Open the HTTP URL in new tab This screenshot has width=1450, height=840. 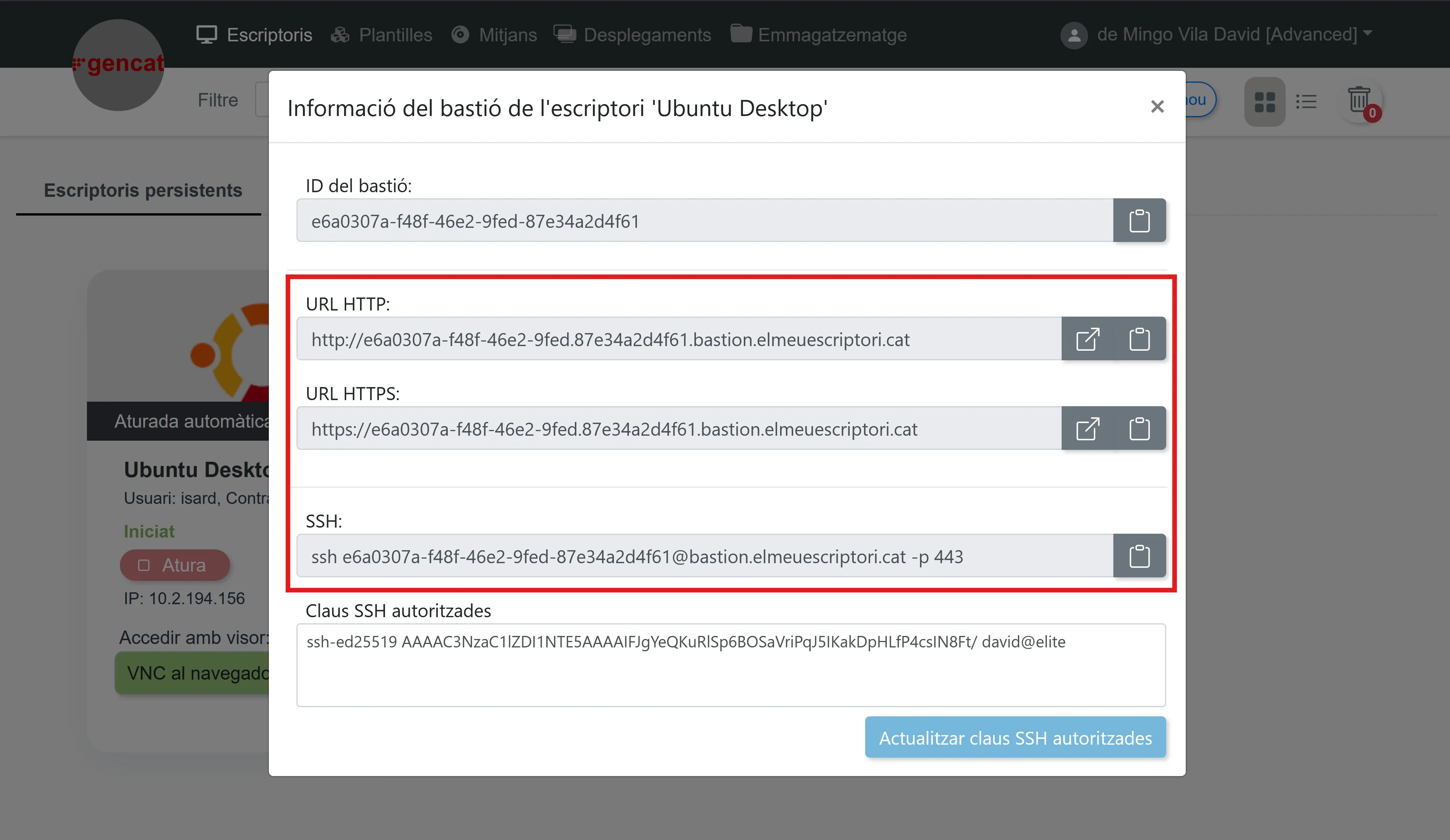tap(1087, 339)
